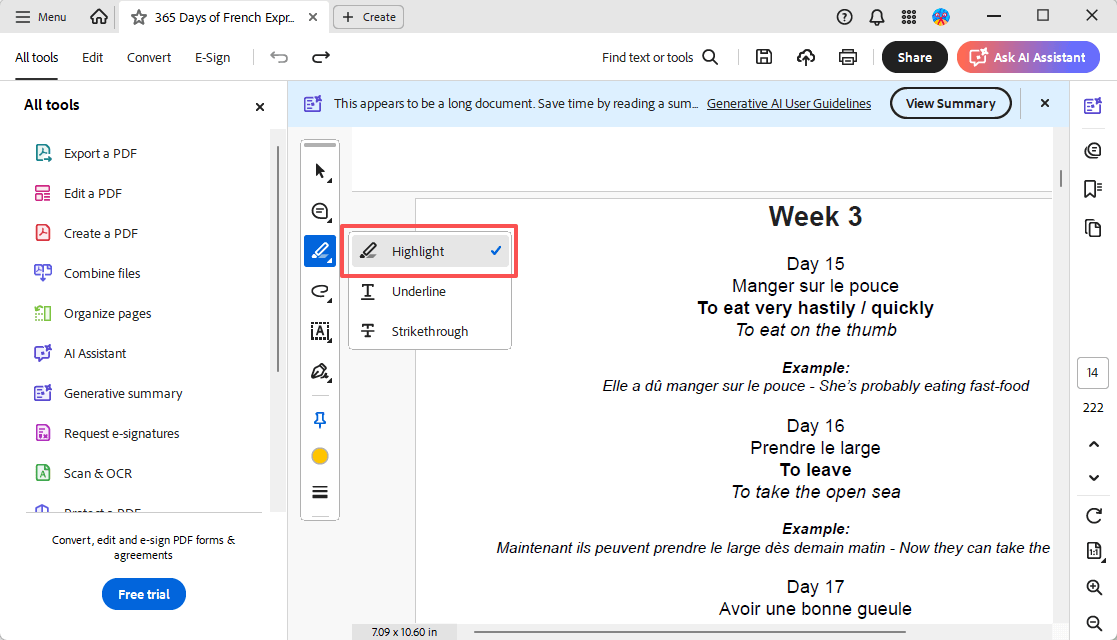Viewport: 1117px width, 640px height.
Task: Open Scan & OCR tool
Action: point(83,473)
